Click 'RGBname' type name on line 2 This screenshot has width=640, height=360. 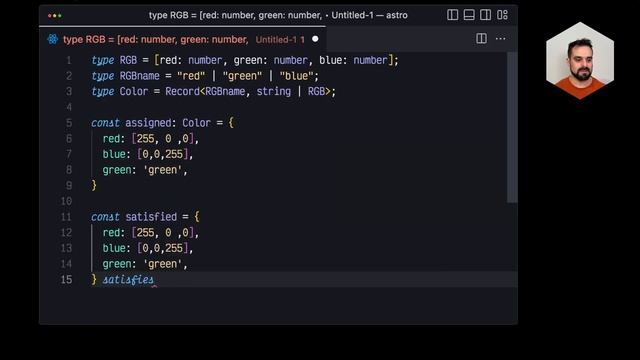click(x=140, y=76)
